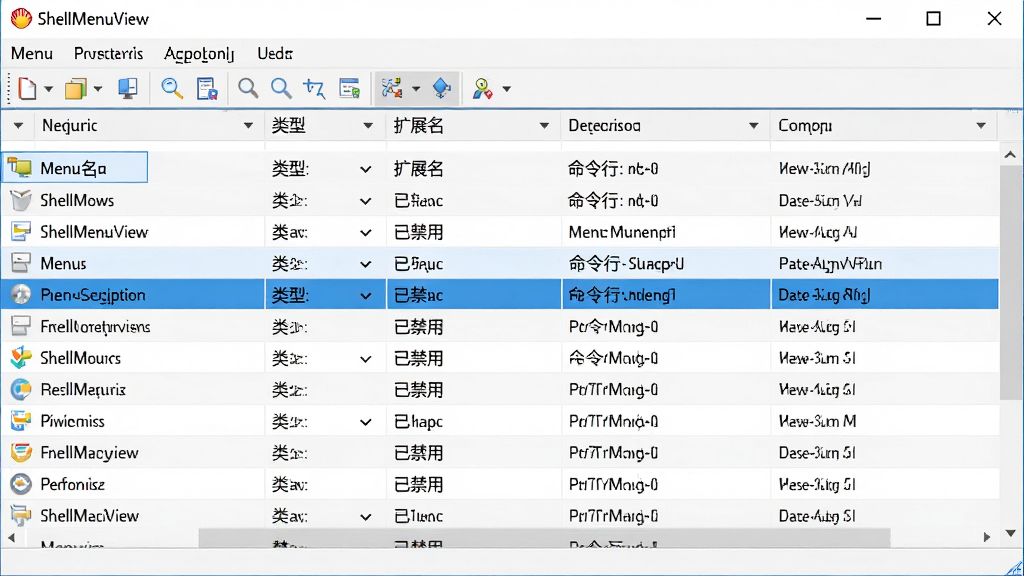
Task: Open the Menu menu
Action: tap(31, 54)
